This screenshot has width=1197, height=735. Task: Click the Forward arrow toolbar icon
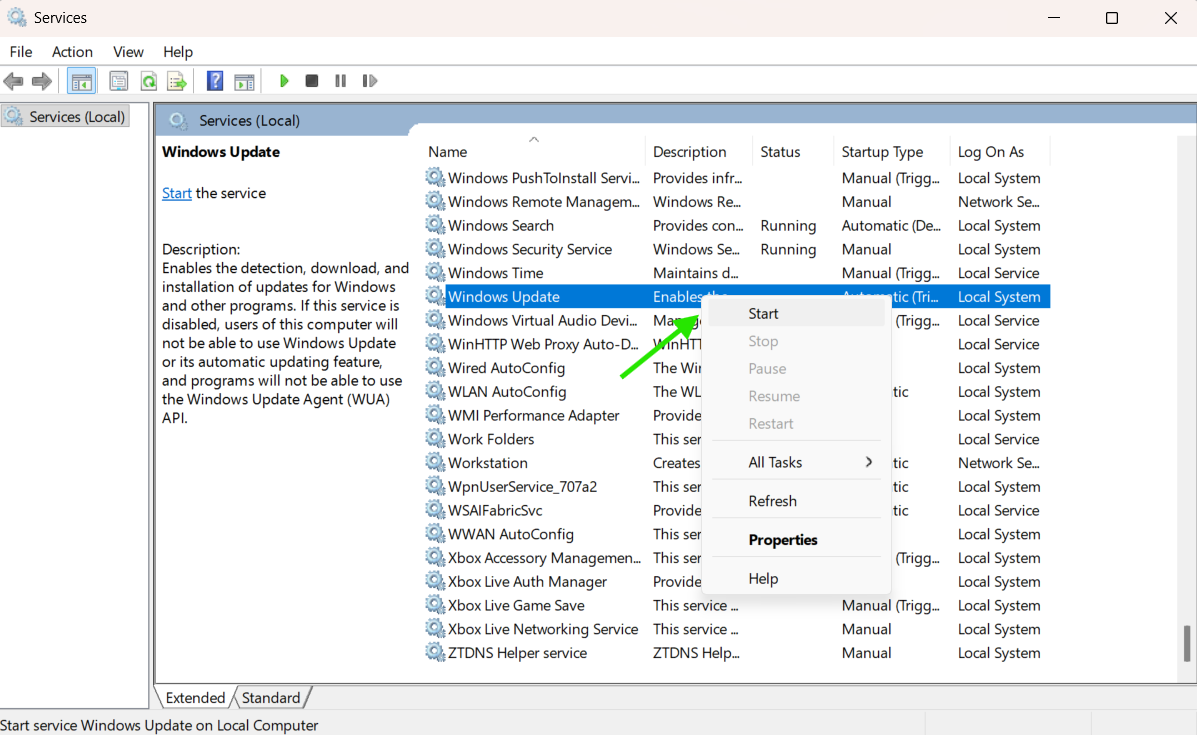coord(42,81)
